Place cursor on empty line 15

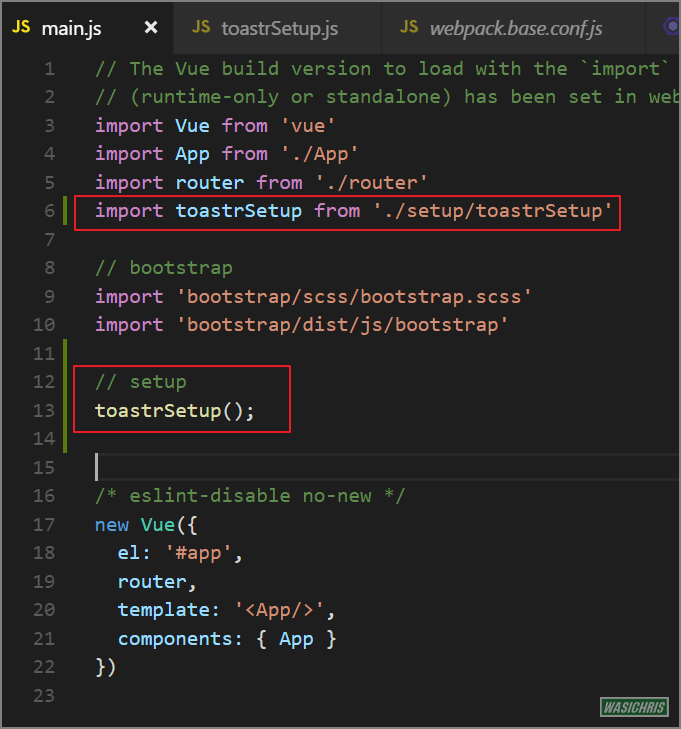click(300, 467)
